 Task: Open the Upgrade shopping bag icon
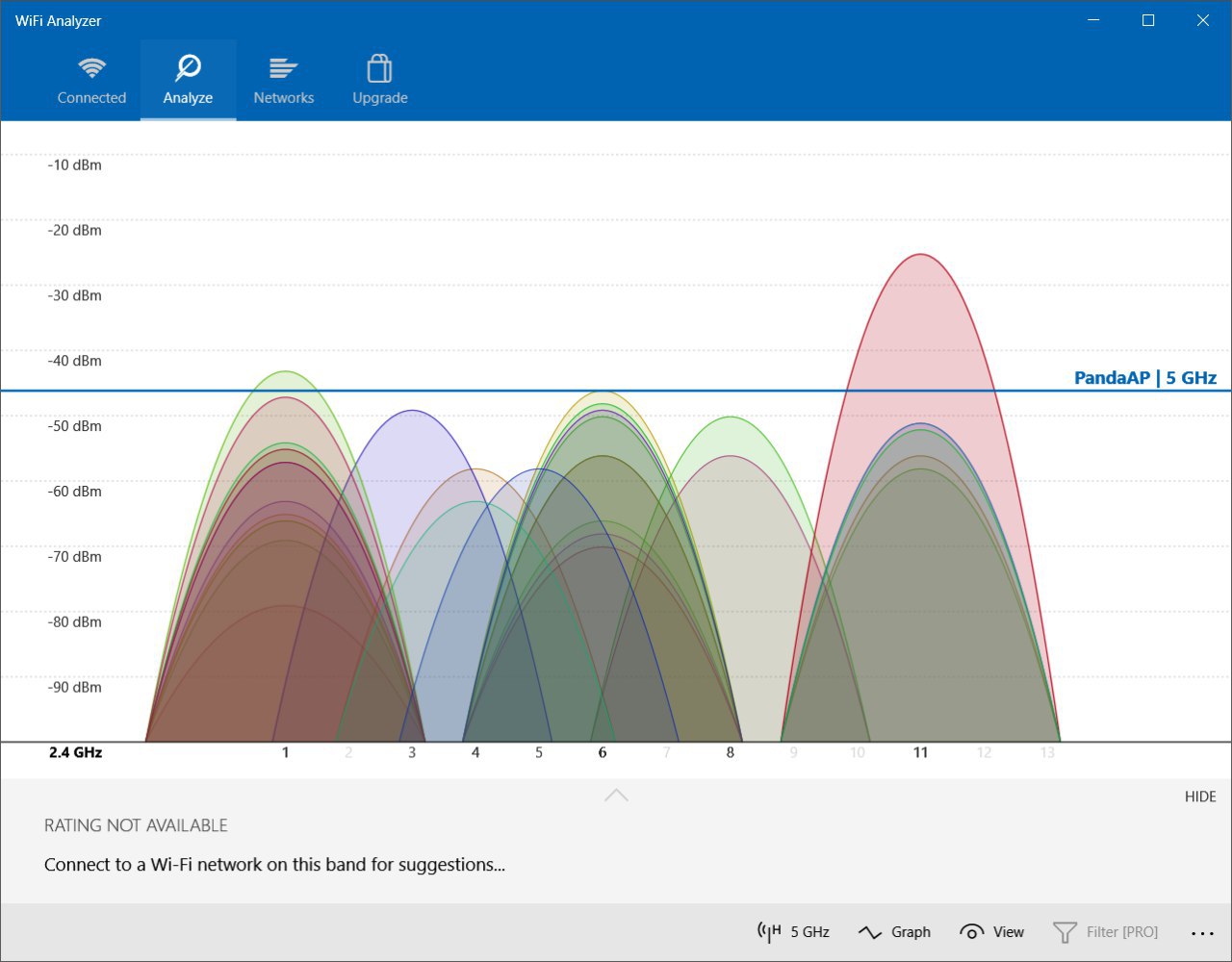[x=379, y=67]
